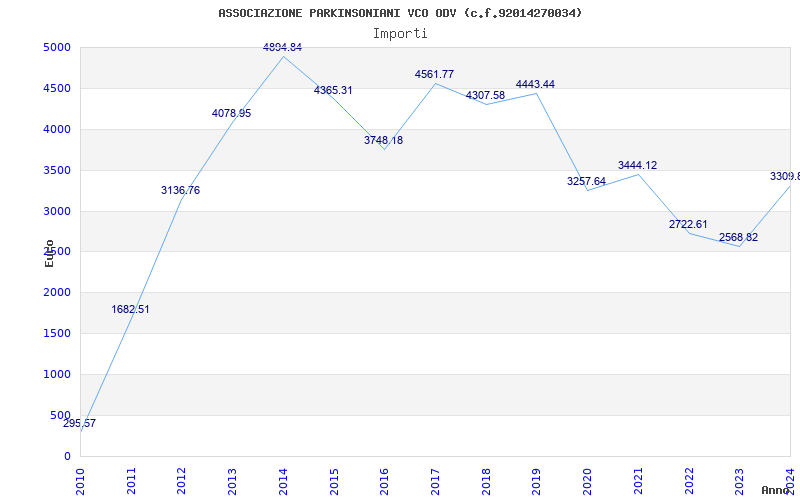Click the 0 y-axis tick label
Image resolution: width=800 pixels, height=500 pixels.
(67, 457)
